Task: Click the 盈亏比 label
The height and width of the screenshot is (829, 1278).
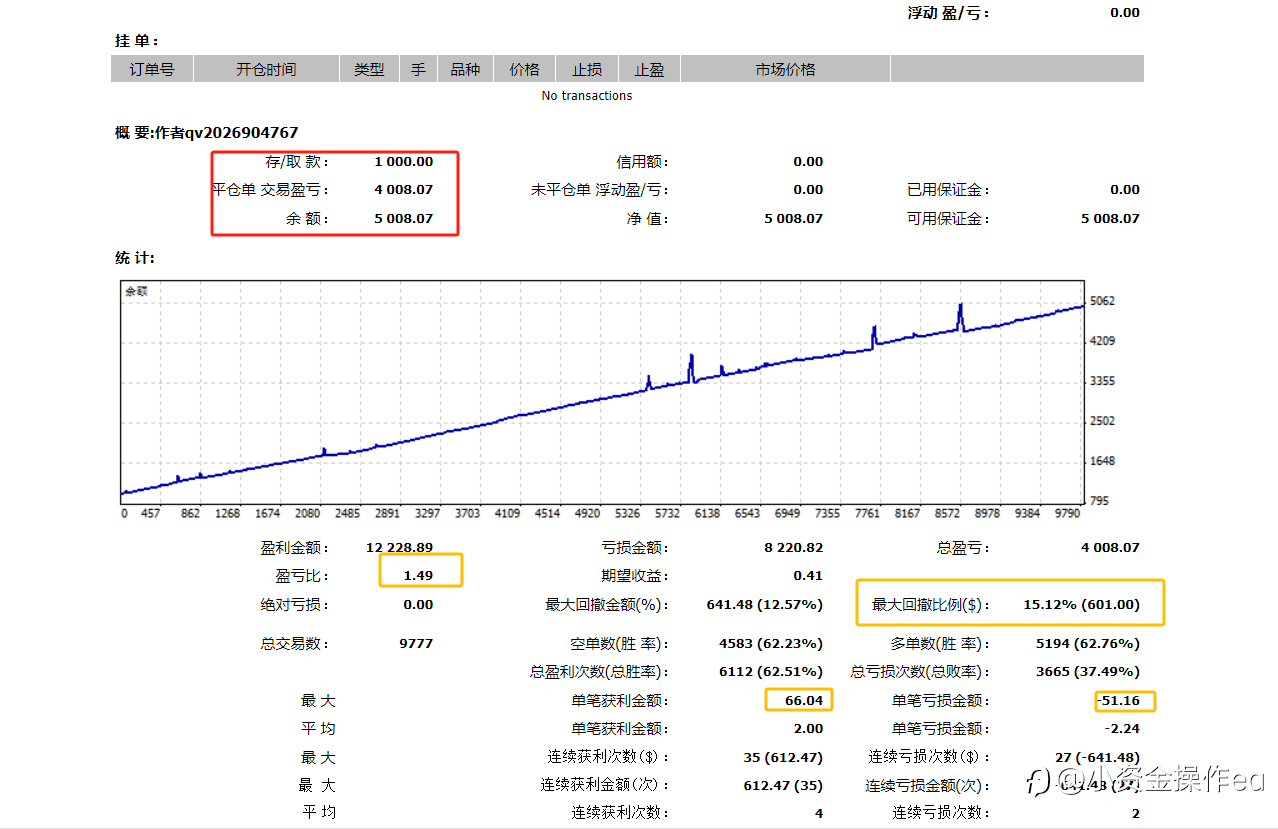Action: (302, 576)
